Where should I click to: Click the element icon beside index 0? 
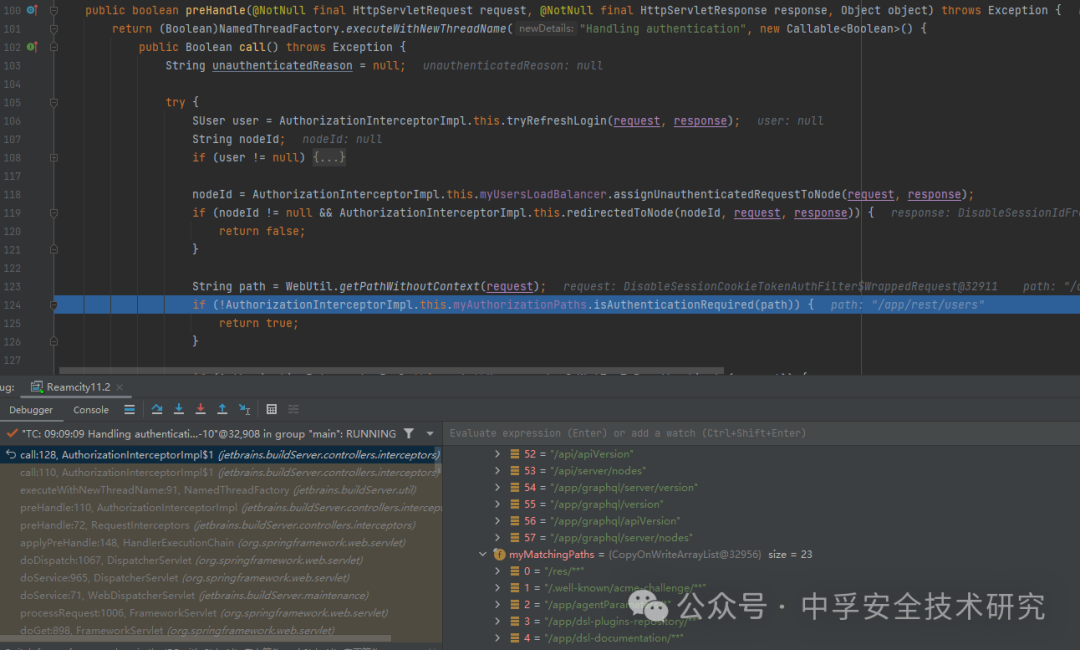click(515, 571)
